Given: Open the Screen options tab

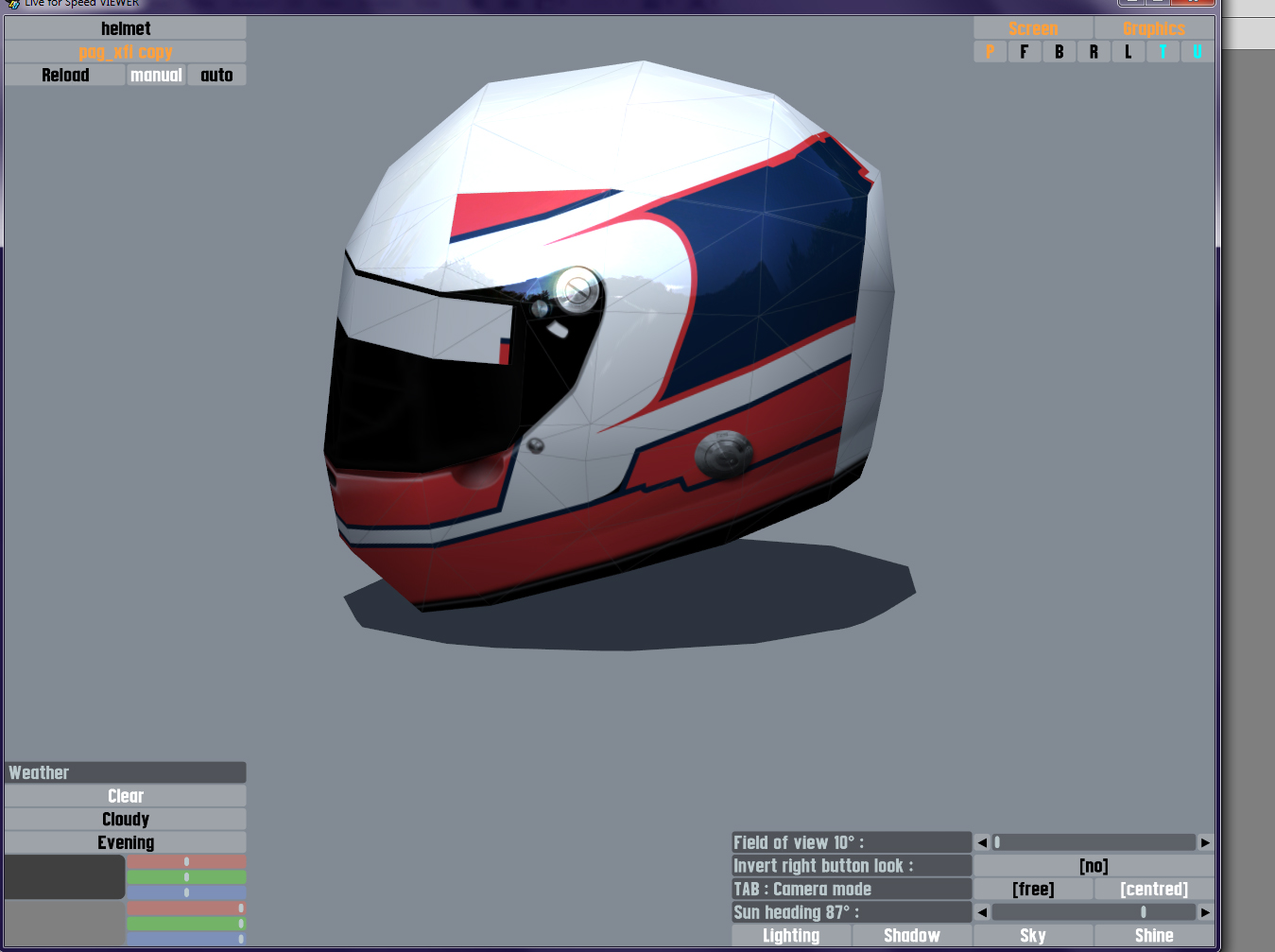Looking at the screenshot, I should [1033, 28].
